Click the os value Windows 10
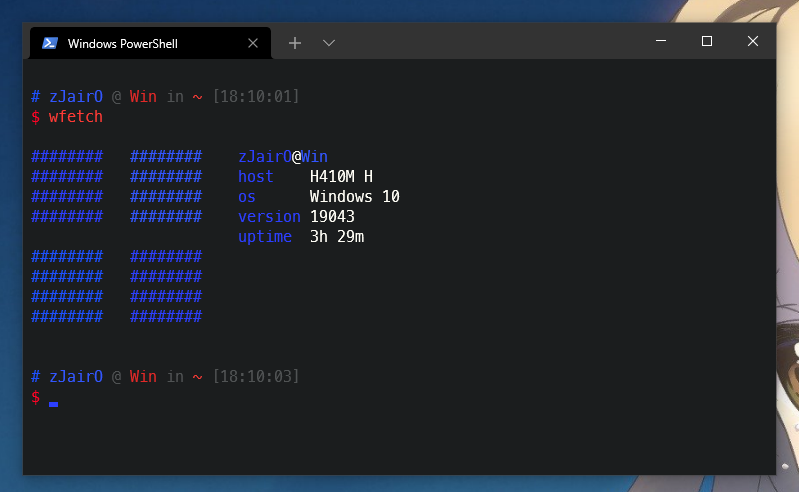Viewport: 799px width, 492px height. [355, 197]
